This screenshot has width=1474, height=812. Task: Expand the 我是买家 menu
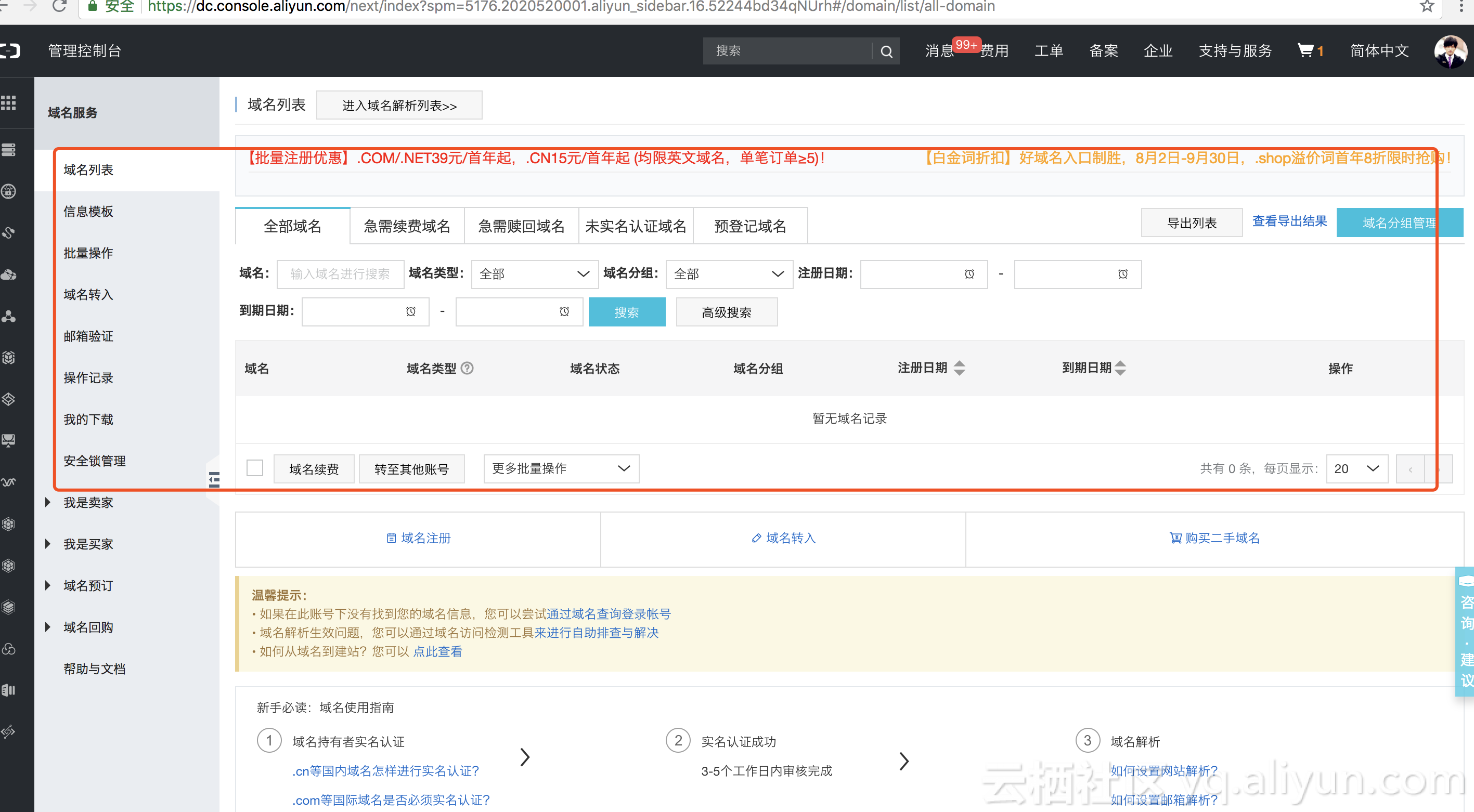88,544
